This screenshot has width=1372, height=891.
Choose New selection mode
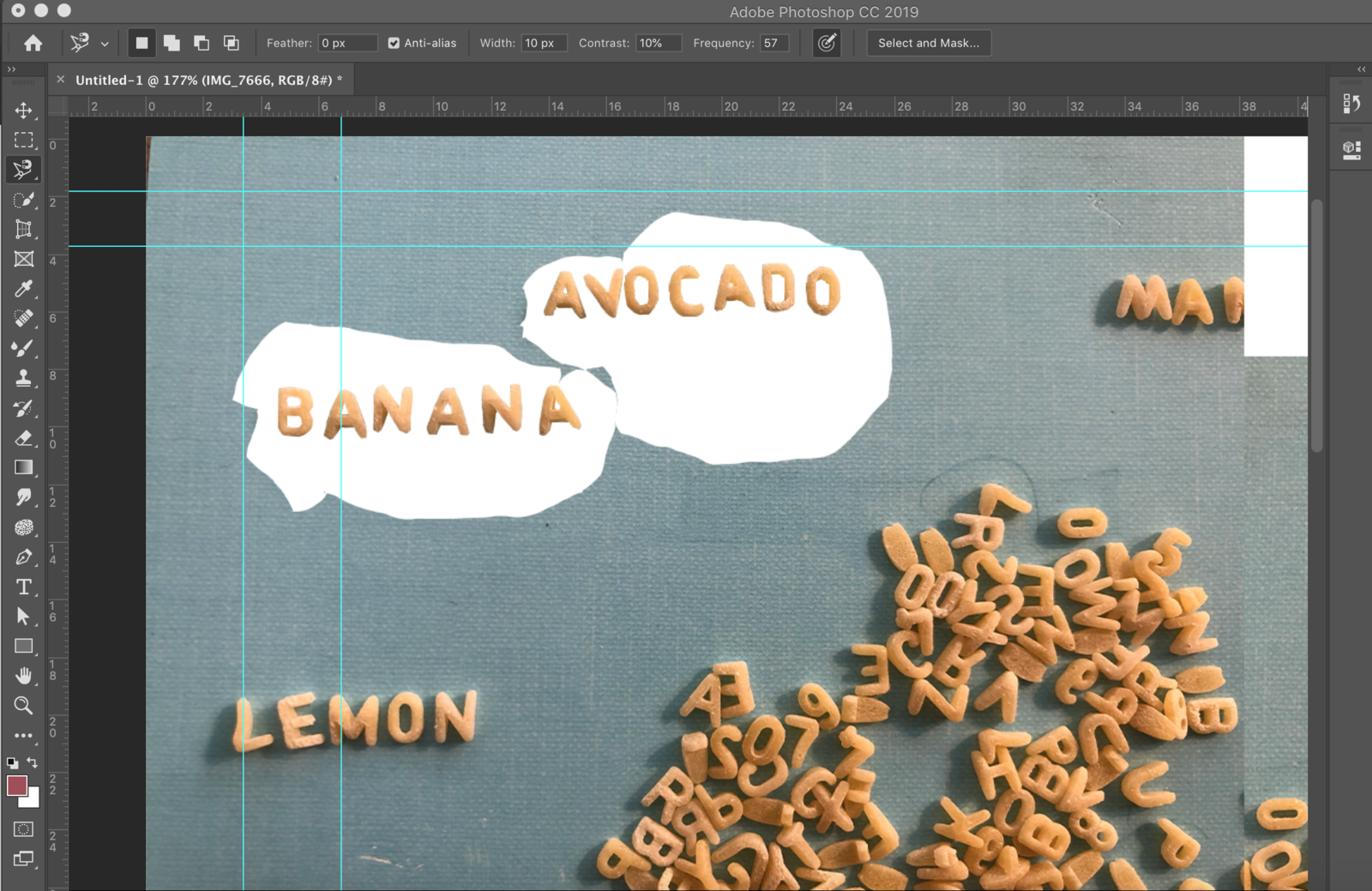point(141,43)
